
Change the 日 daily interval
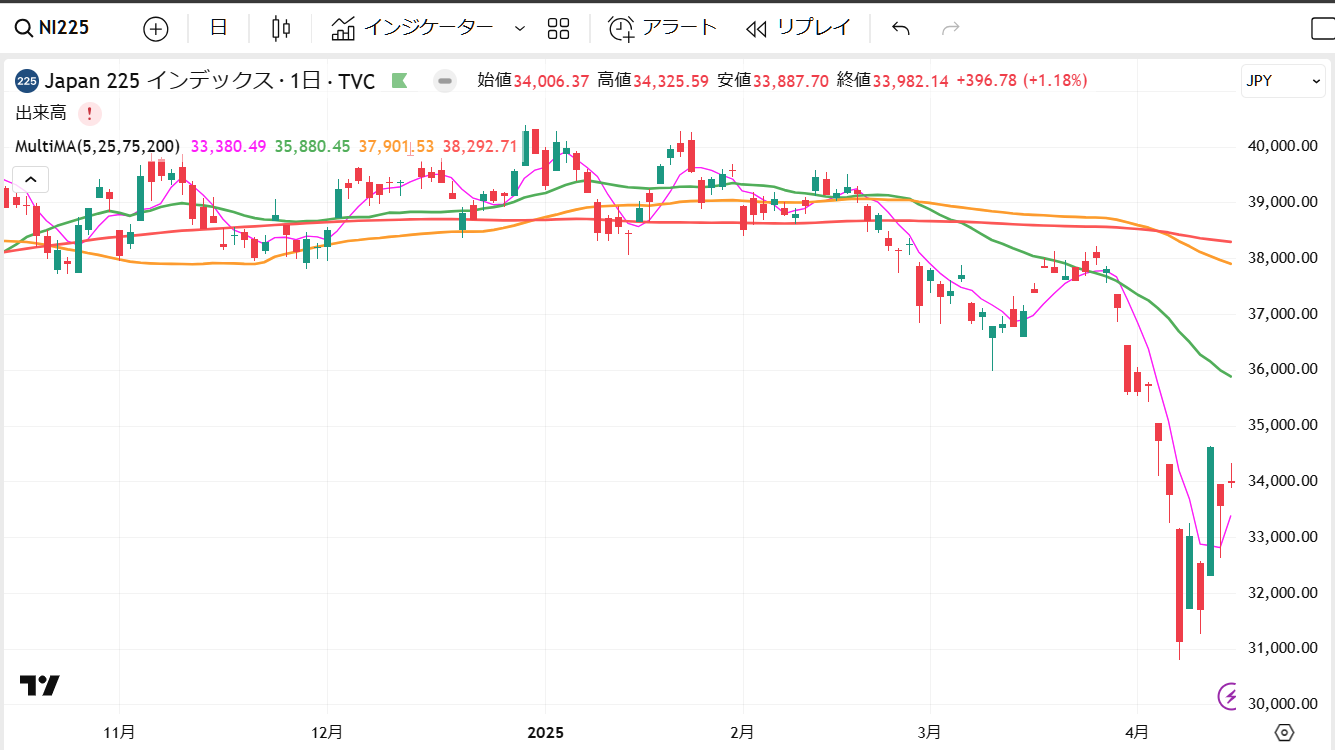[218, 28]
